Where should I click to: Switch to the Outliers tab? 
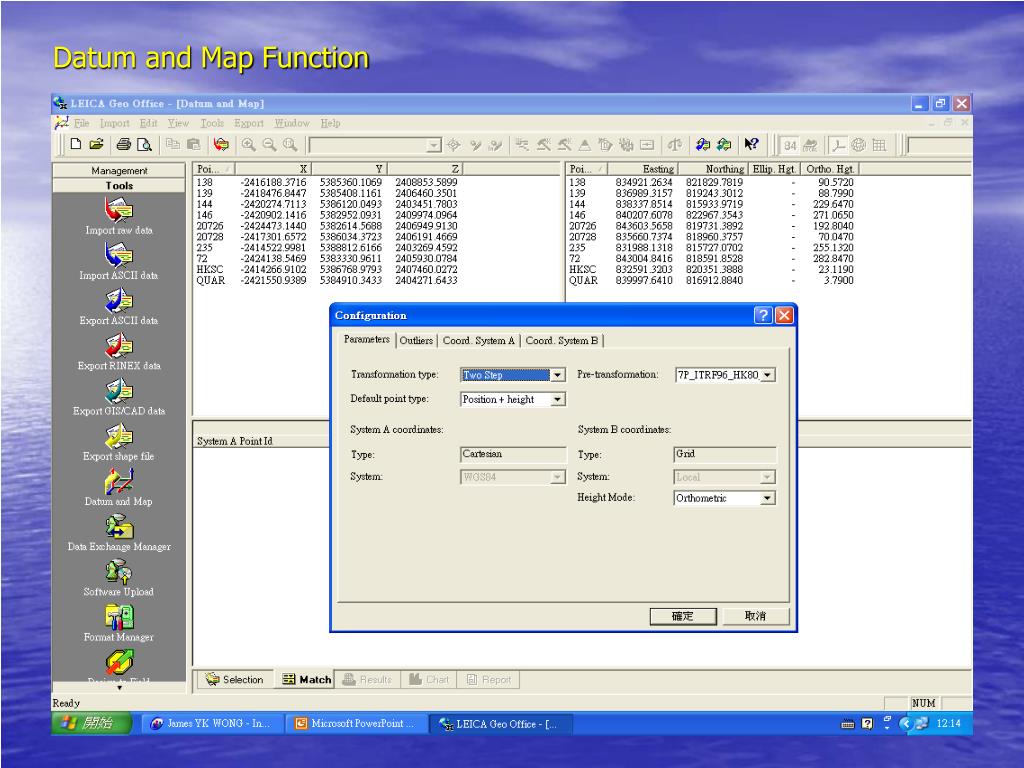click(416, 340)
